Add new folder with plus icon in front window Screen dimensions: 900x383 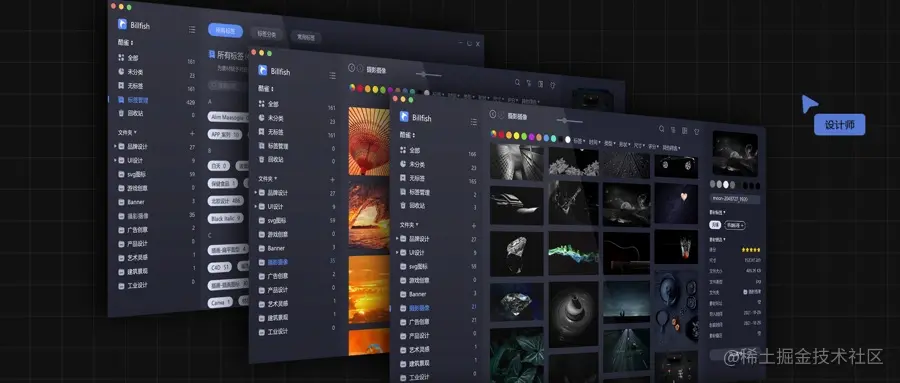474,226
